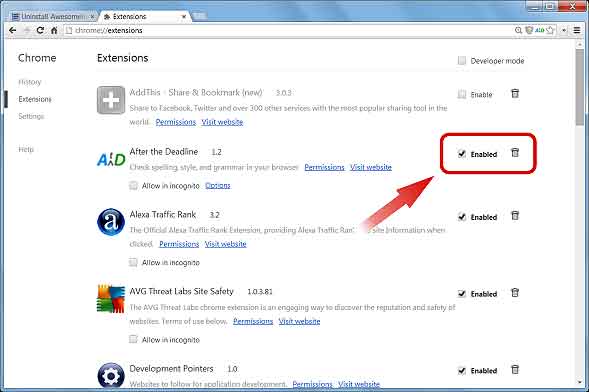Viewport: 589px width, 392px height.
Task: Click the AddThis plus extension icon
Action: (111, 100)
